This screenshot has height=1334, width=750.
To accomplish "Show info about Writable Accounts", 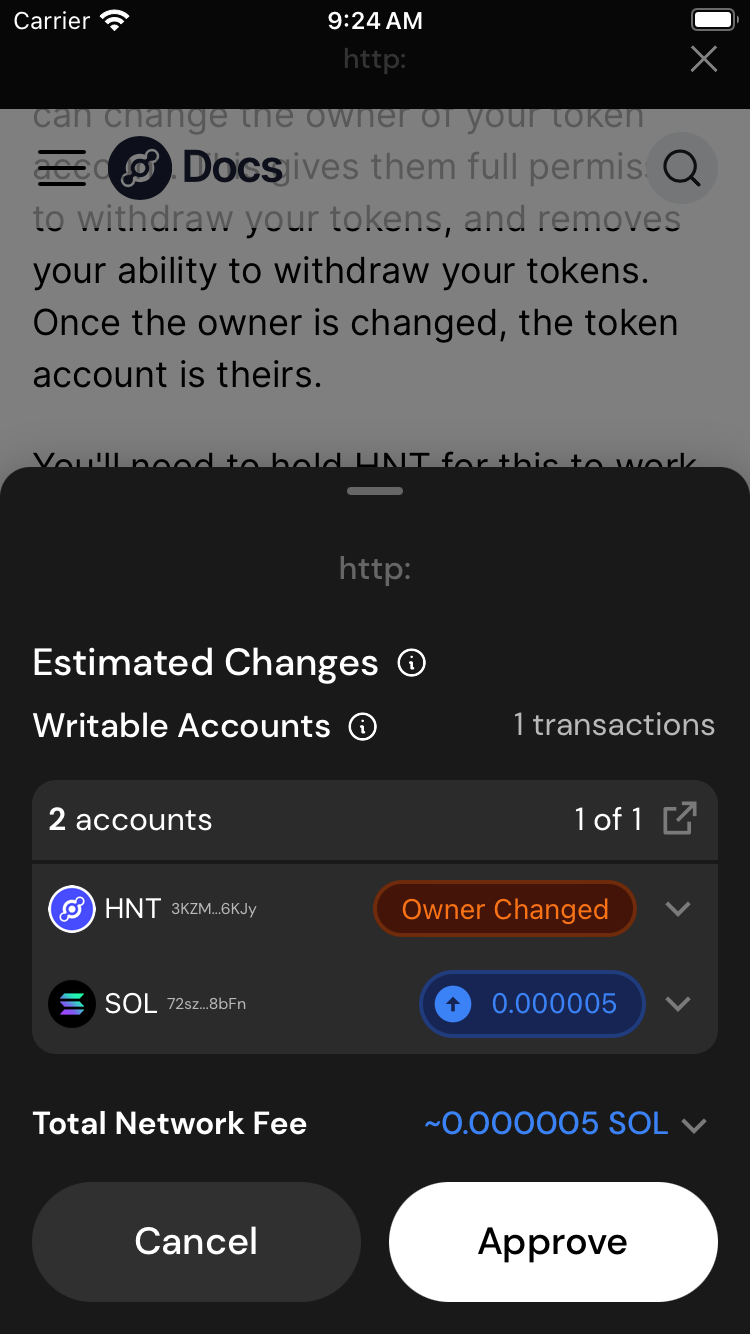I will coord(362,727).
